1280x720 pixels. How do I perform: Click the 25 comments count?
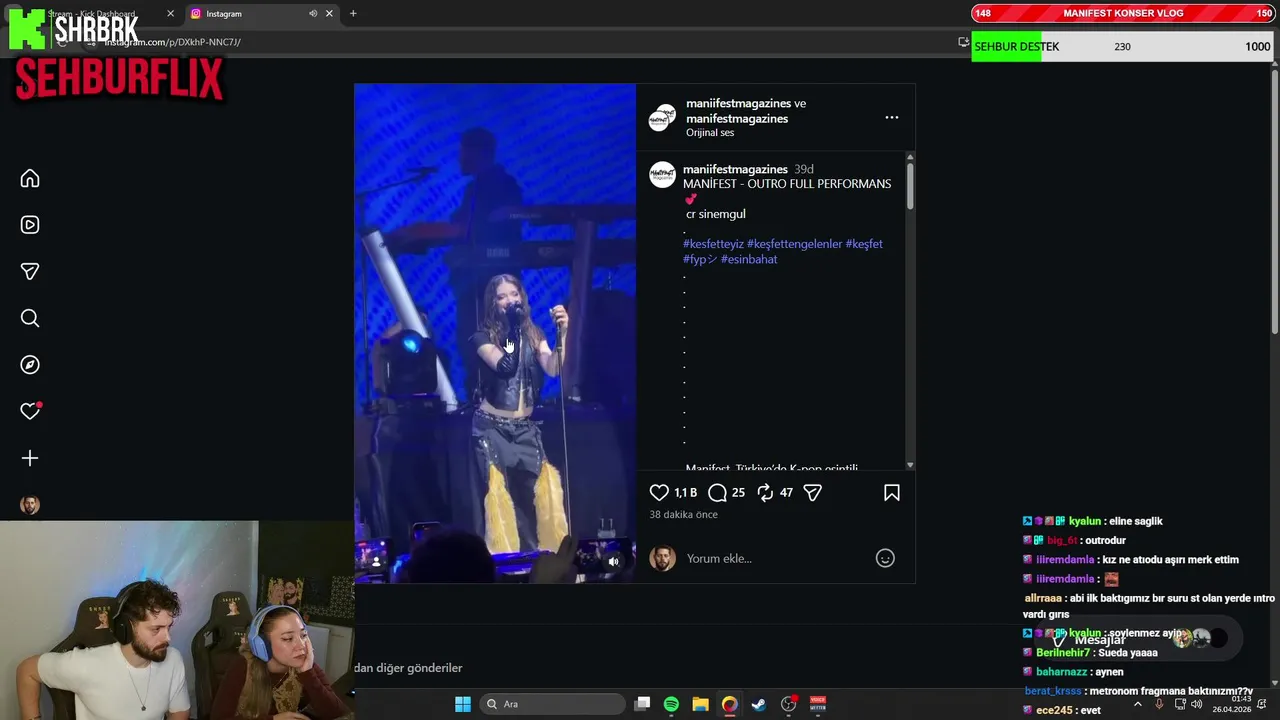pos(738,493)
